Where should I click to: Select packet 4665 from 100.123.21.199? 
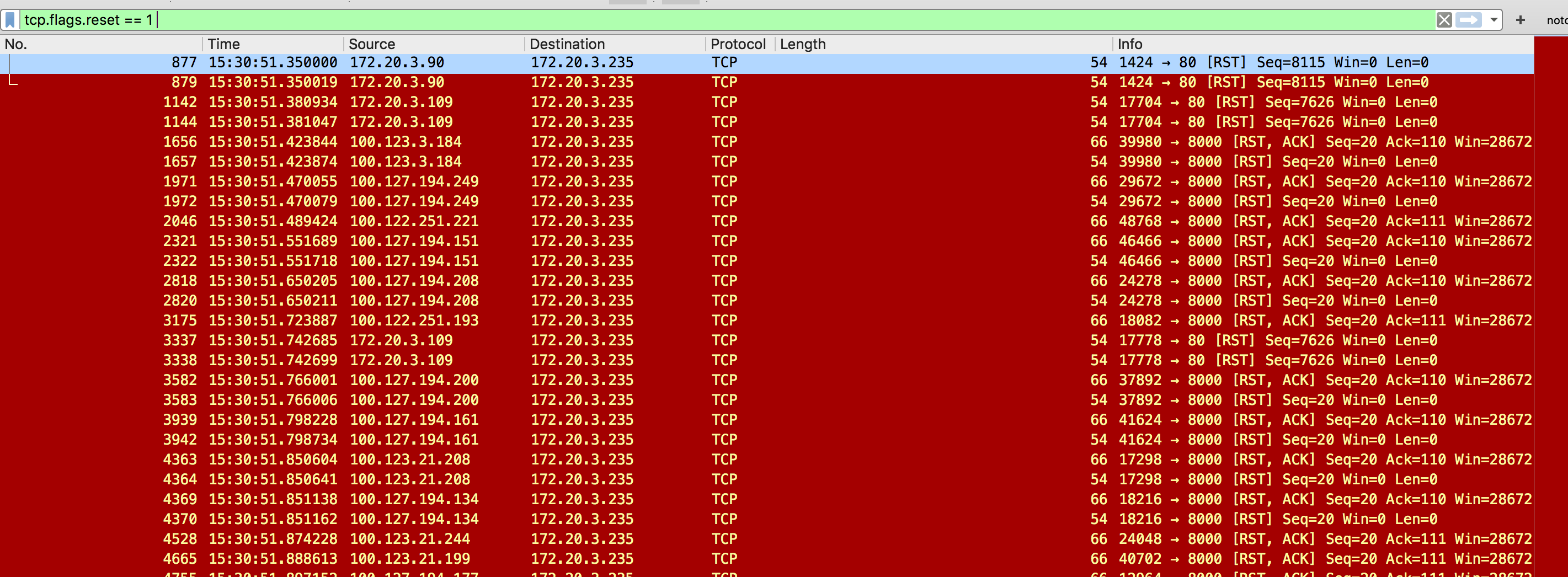coord(767,559)
